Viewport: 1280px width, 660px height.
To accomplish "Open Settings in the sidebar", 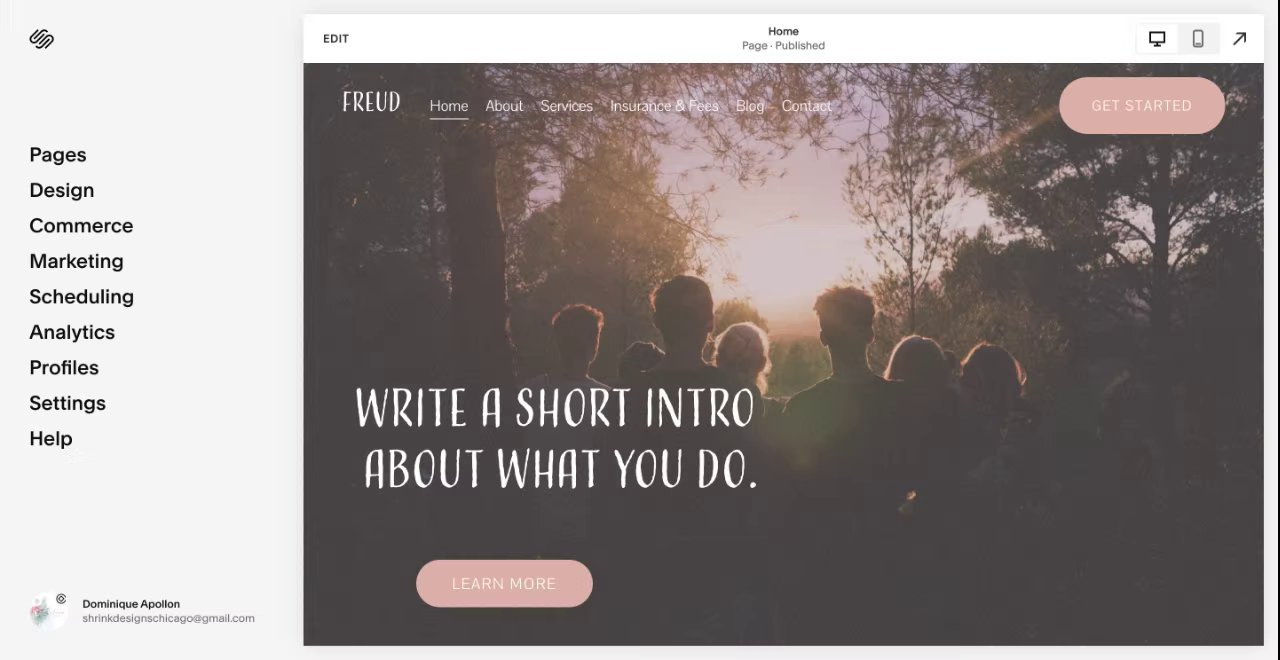I will [x=67, y=403].
